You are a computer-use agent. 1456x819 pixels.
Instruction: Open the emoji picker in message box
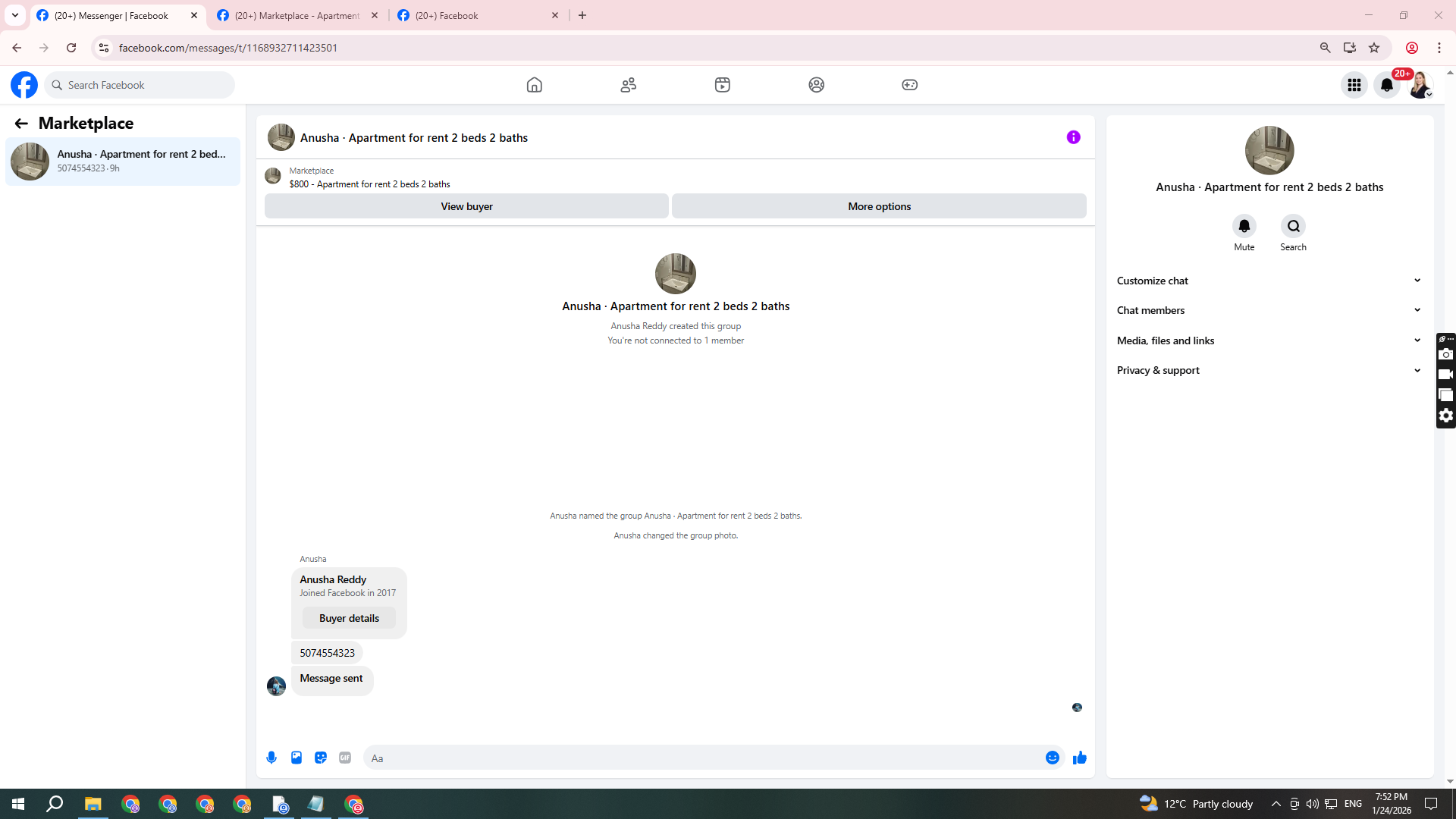(x=1053, y=758)
